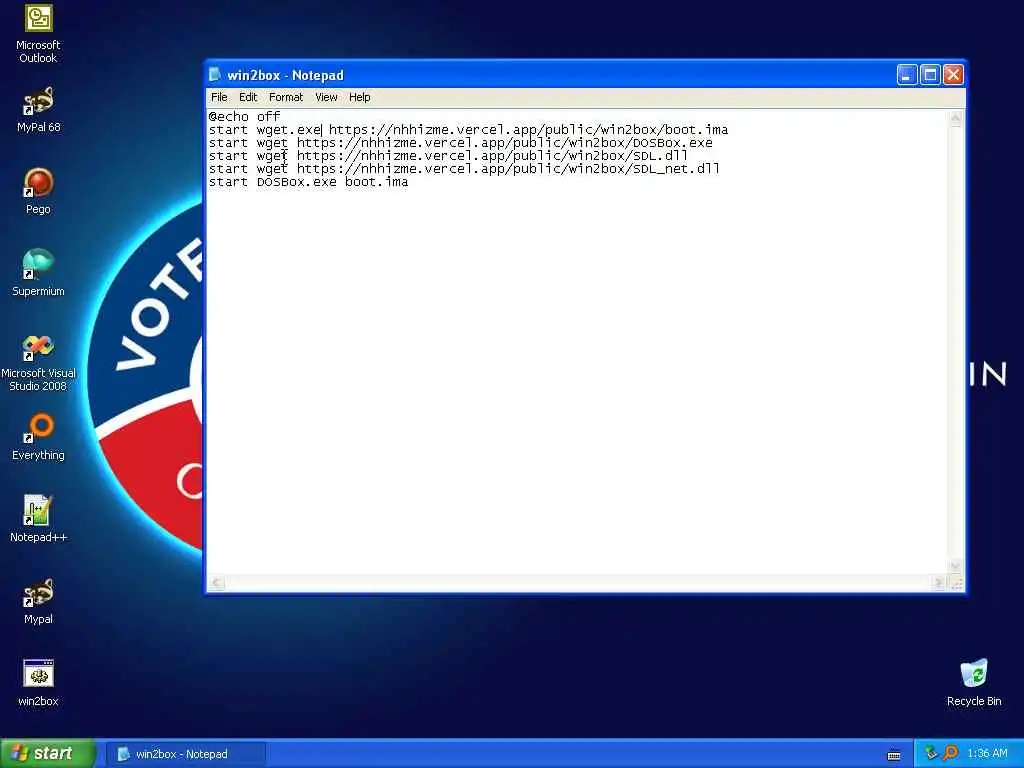Select Microsoft Visual Studio 2008 shortcut
Viewport: 1024px width, 768px height.
tap(38, 363)
